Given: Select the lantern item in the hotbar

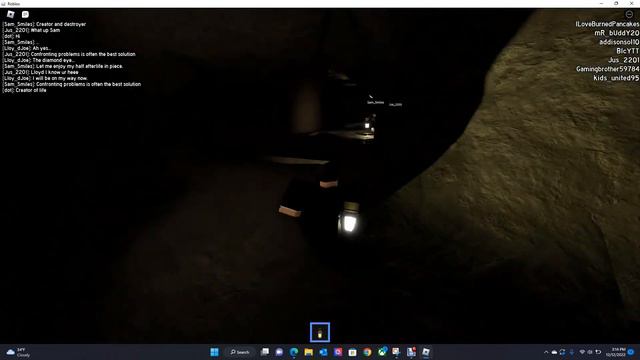Looking at the screenshot, I should click(x=320, y=332).
